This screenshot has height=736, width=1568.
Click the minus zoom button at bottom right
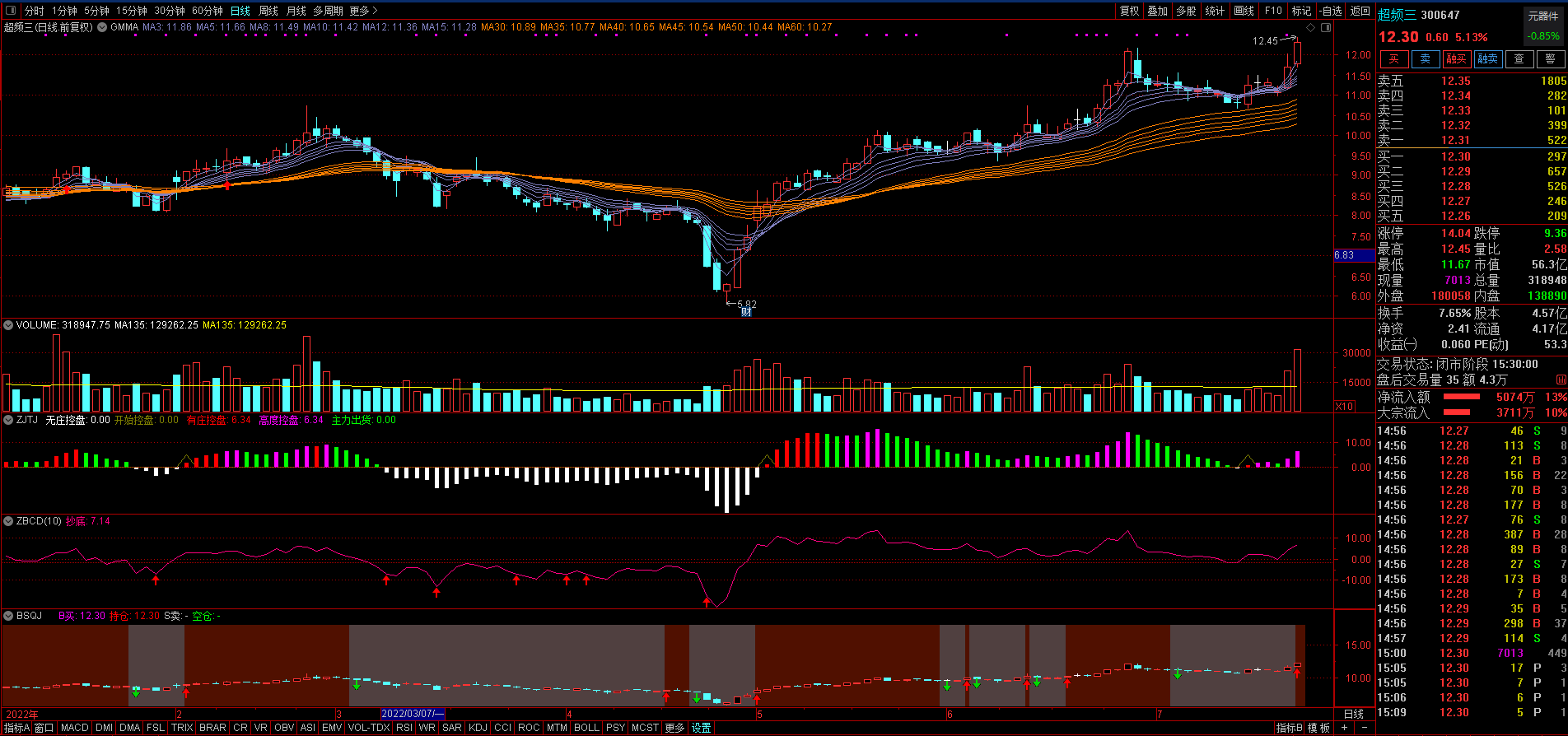tap(1365, 728)
